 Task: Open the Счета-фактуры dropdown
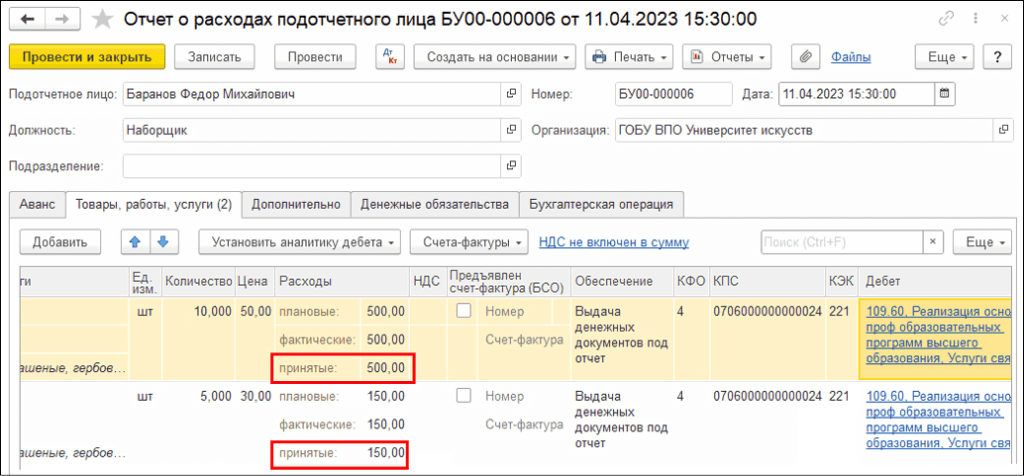point(468,241)
